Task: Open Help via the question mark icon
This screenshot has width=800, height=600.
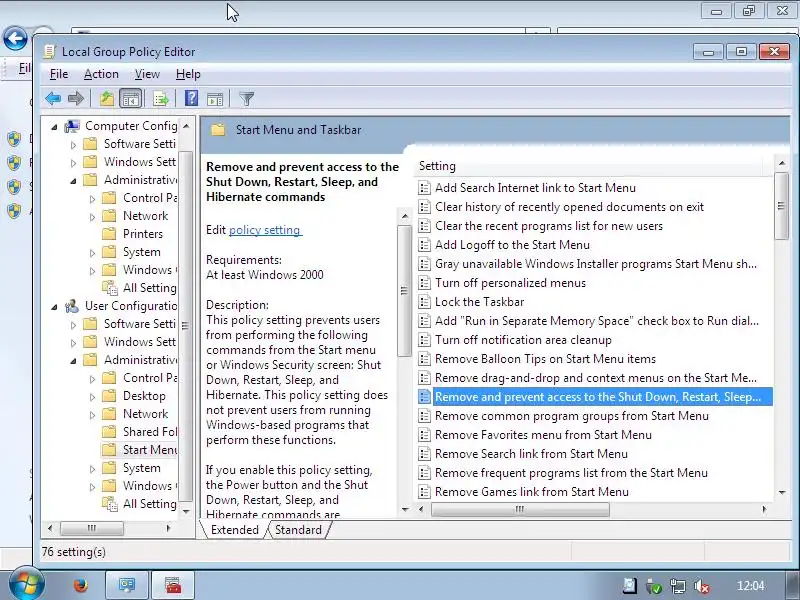Action: (x=191, y=98)
